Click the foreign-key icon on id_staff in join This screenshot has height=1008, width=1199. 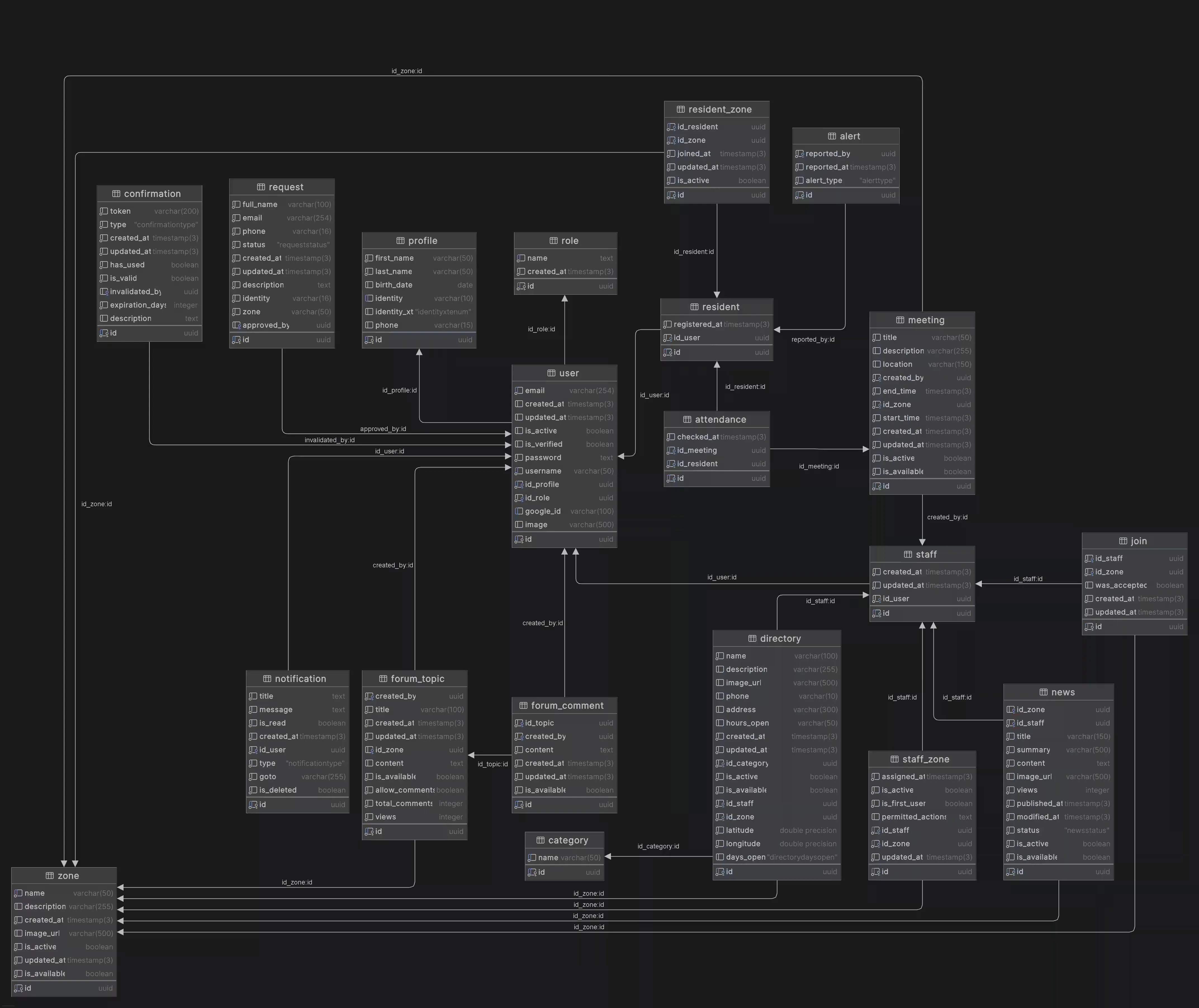point(1089,558)
